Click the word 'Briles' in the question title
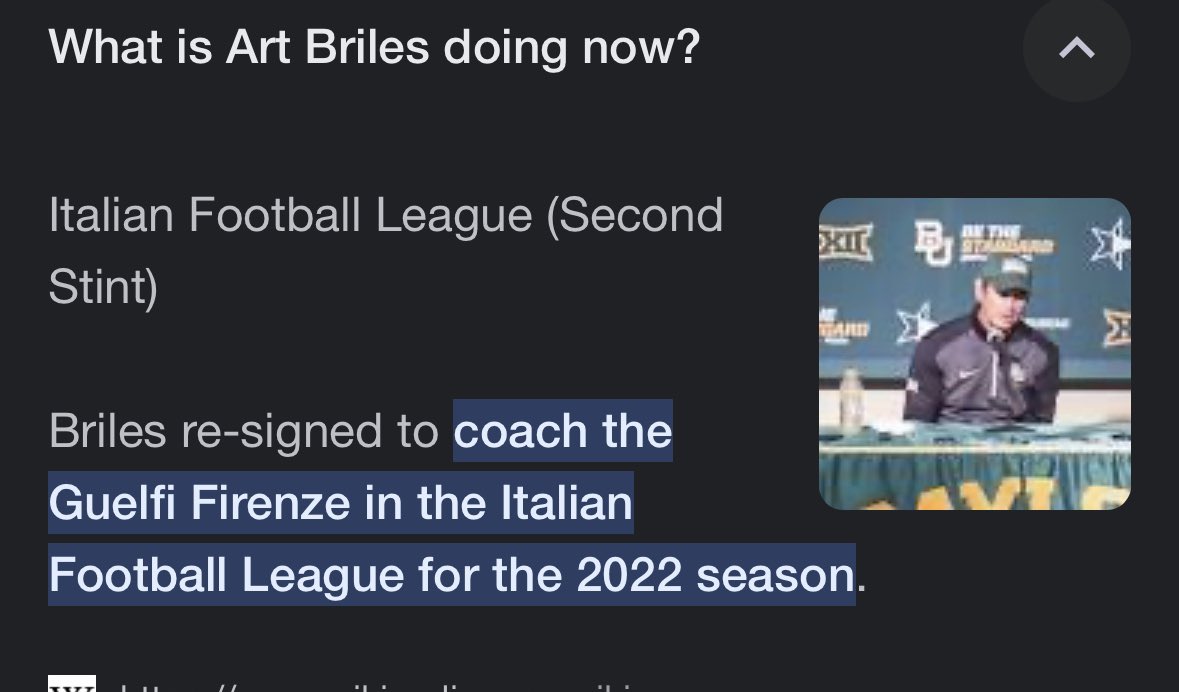 pos(367,47)
